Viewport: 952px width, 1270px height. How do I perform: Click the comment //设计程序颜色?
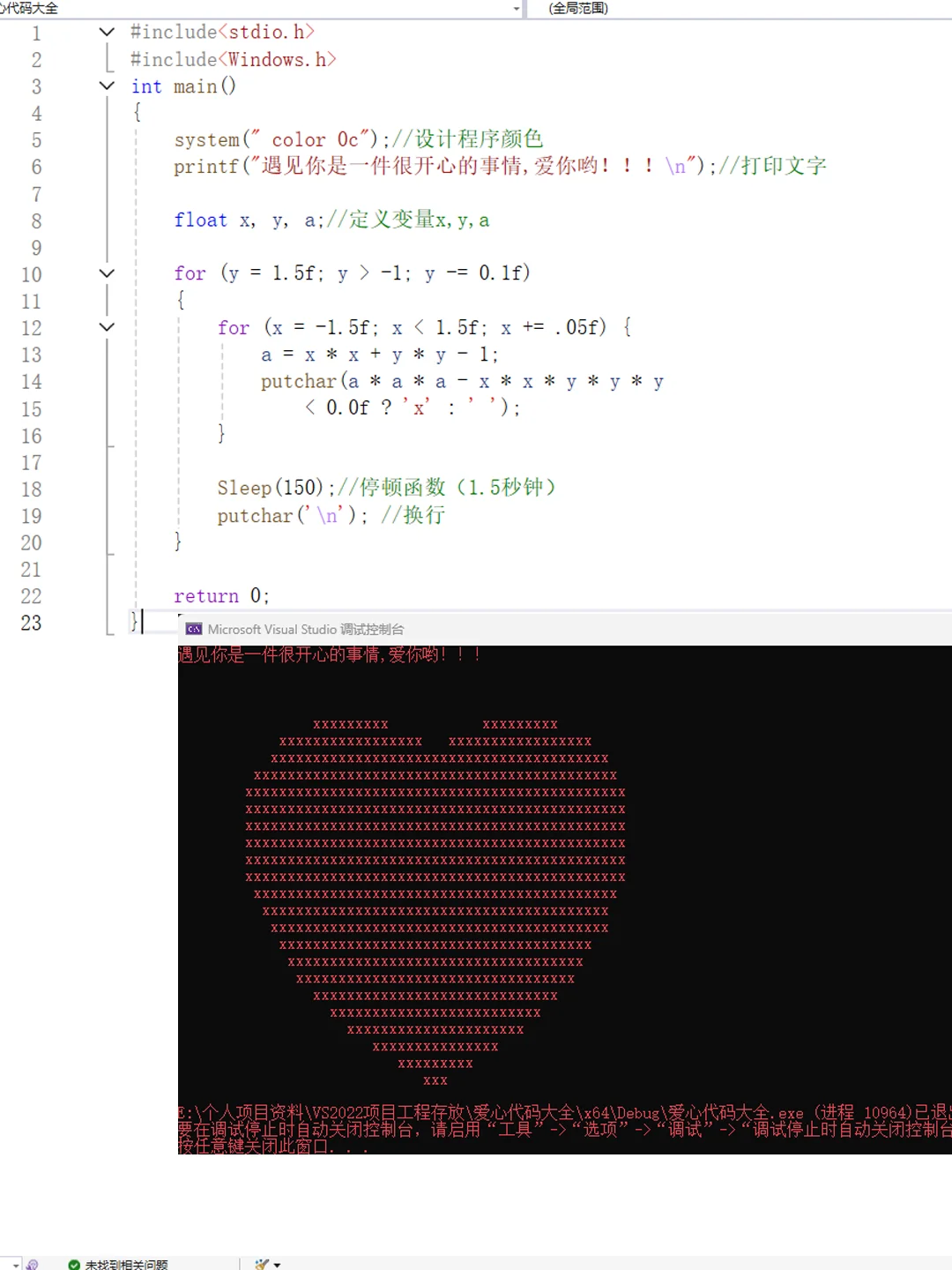tap(468, 139)
